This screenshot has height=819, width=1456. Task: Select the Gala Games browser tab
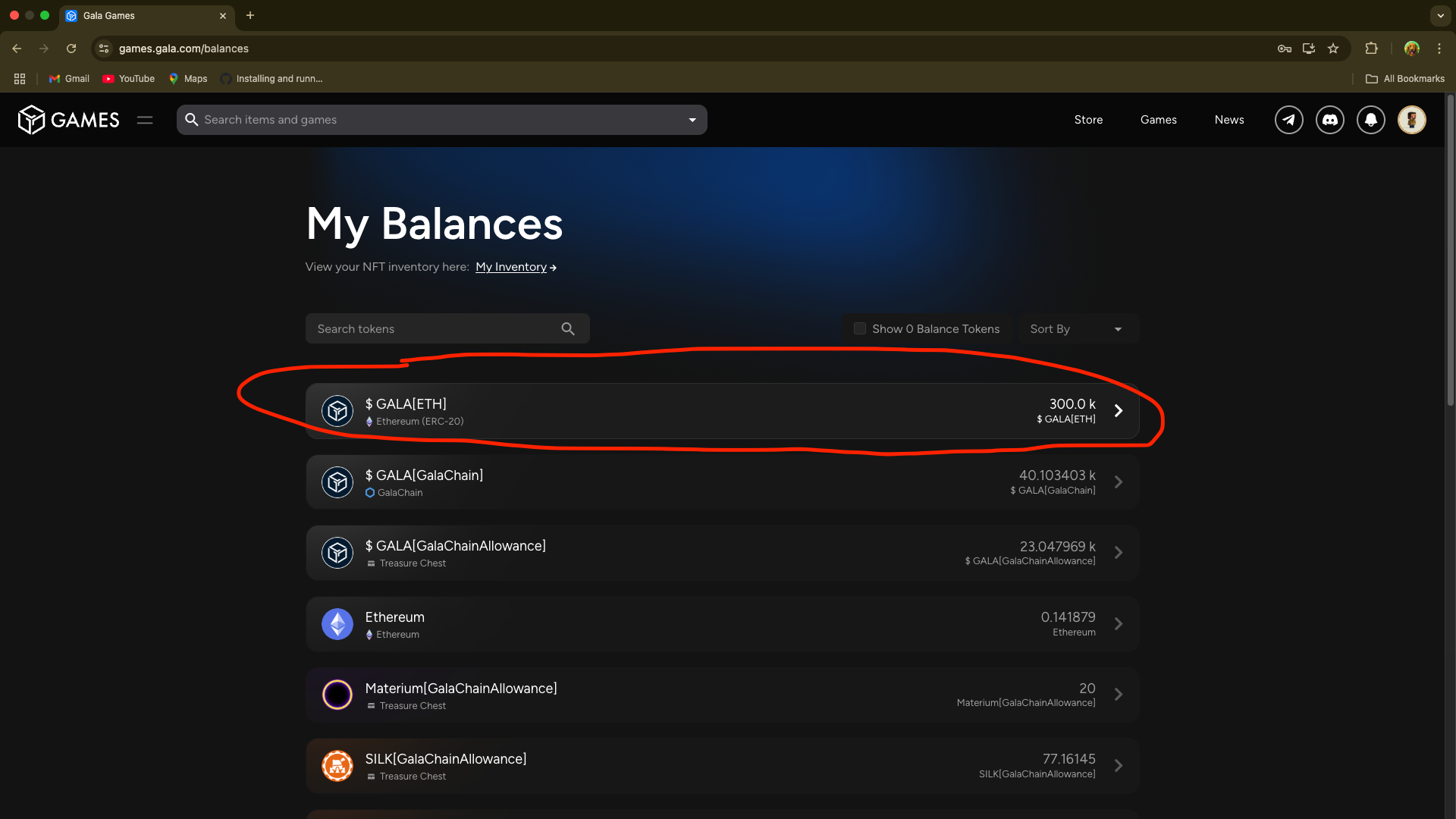146,15
